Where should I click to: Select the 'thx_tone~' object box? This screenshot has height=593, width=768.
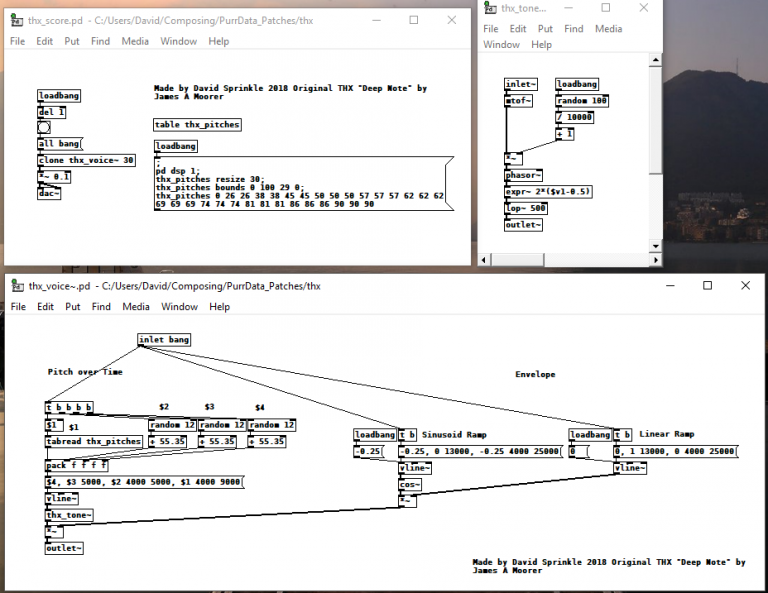click(x=69, y=515)
